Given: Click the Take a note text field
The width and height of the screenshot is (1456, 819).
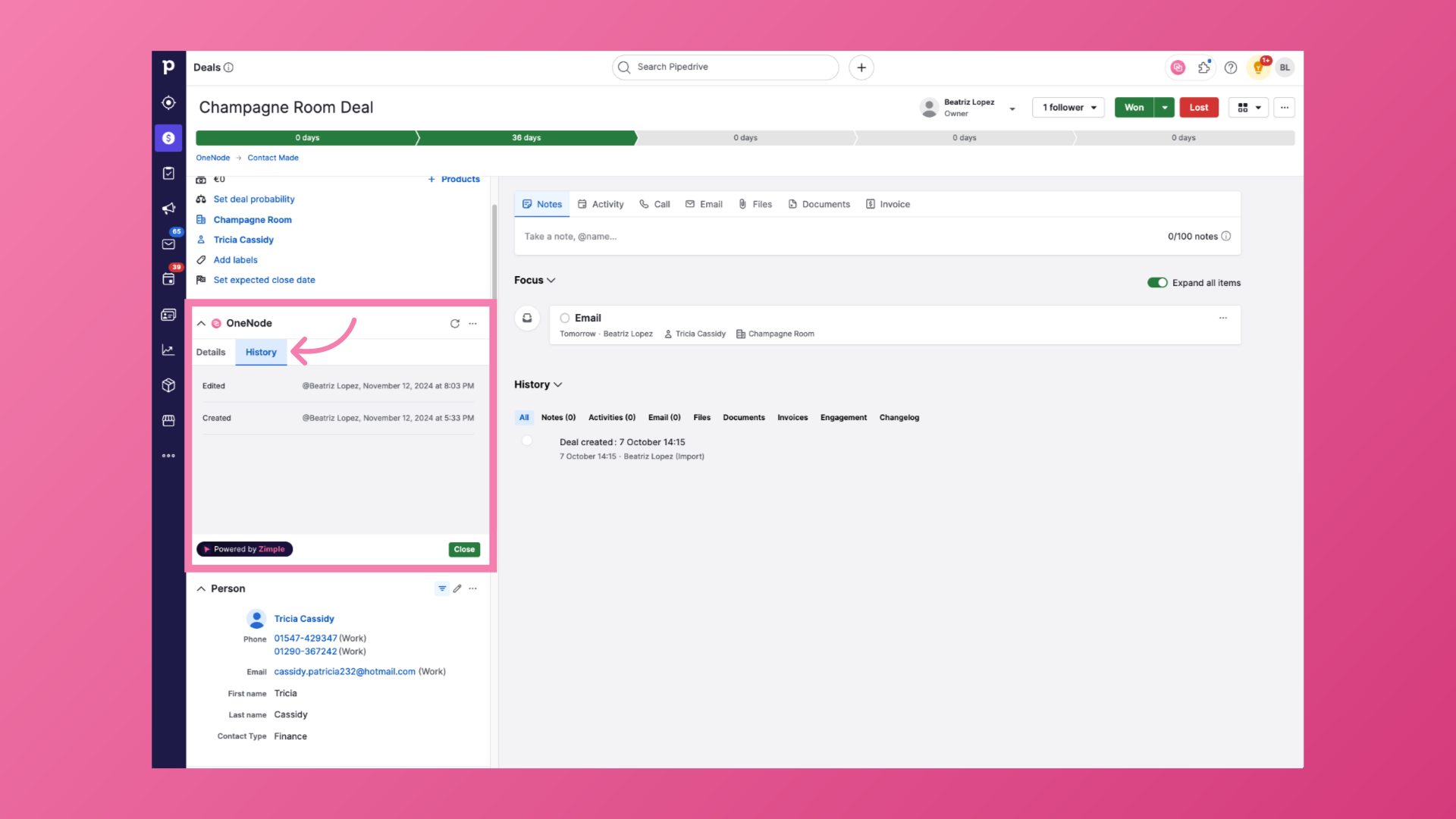Looking at the screenshot, I should point(842,237).
